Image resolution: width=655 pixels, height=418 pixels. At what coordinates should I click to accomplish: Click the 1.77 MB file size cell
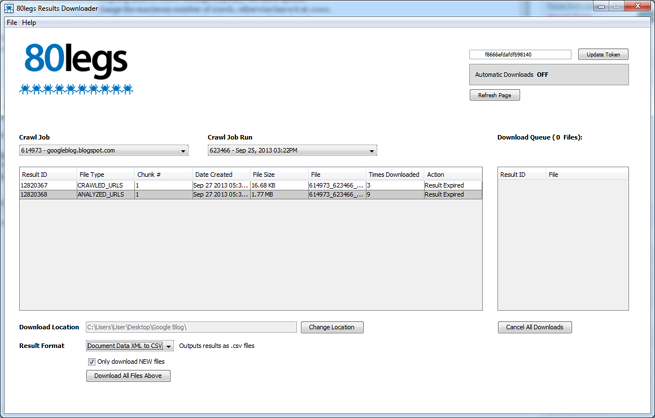click(x=279, y=195)
